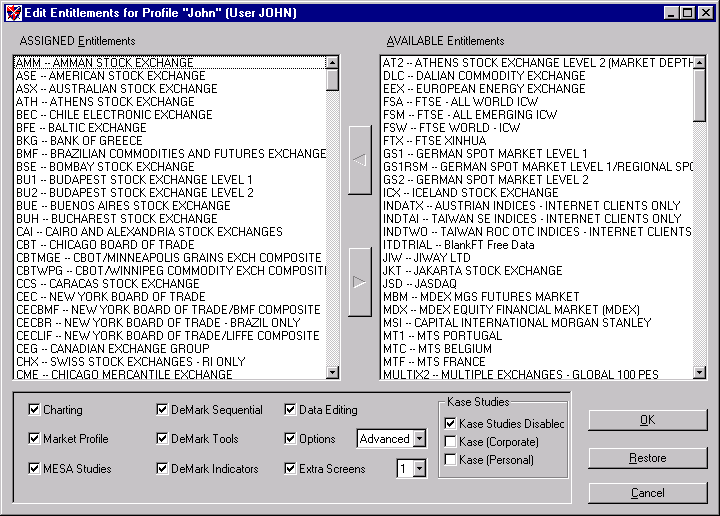
Task: Select BUE -- BUENOS AIRES STOCK EXCHANGE
Action: [170, 205]
